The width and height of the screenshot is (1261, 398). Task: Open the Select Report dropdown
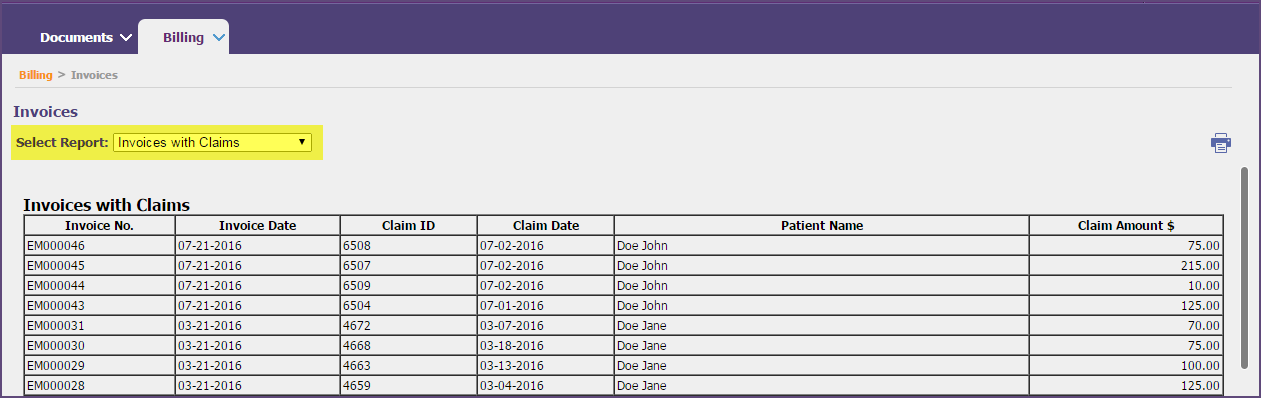pos(212,142)
